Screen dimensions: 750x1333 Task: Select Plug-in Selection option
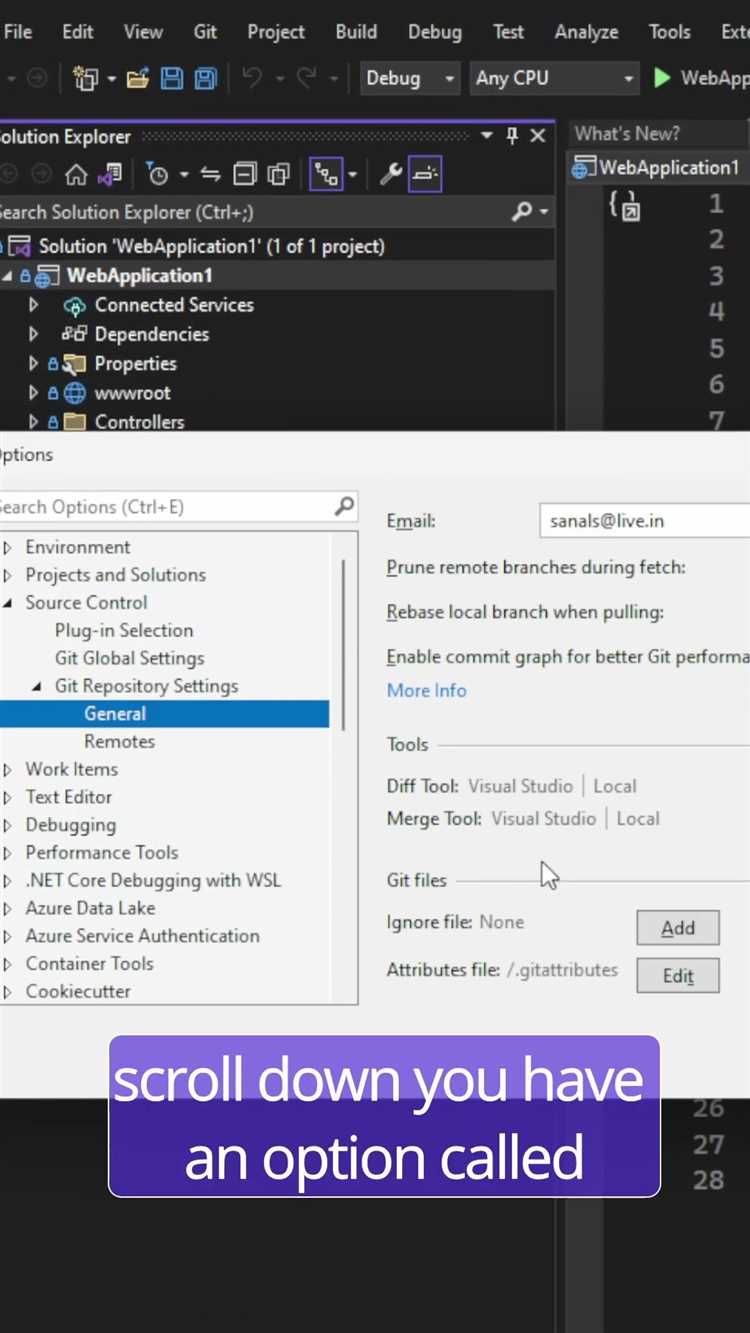coord(124,630)
